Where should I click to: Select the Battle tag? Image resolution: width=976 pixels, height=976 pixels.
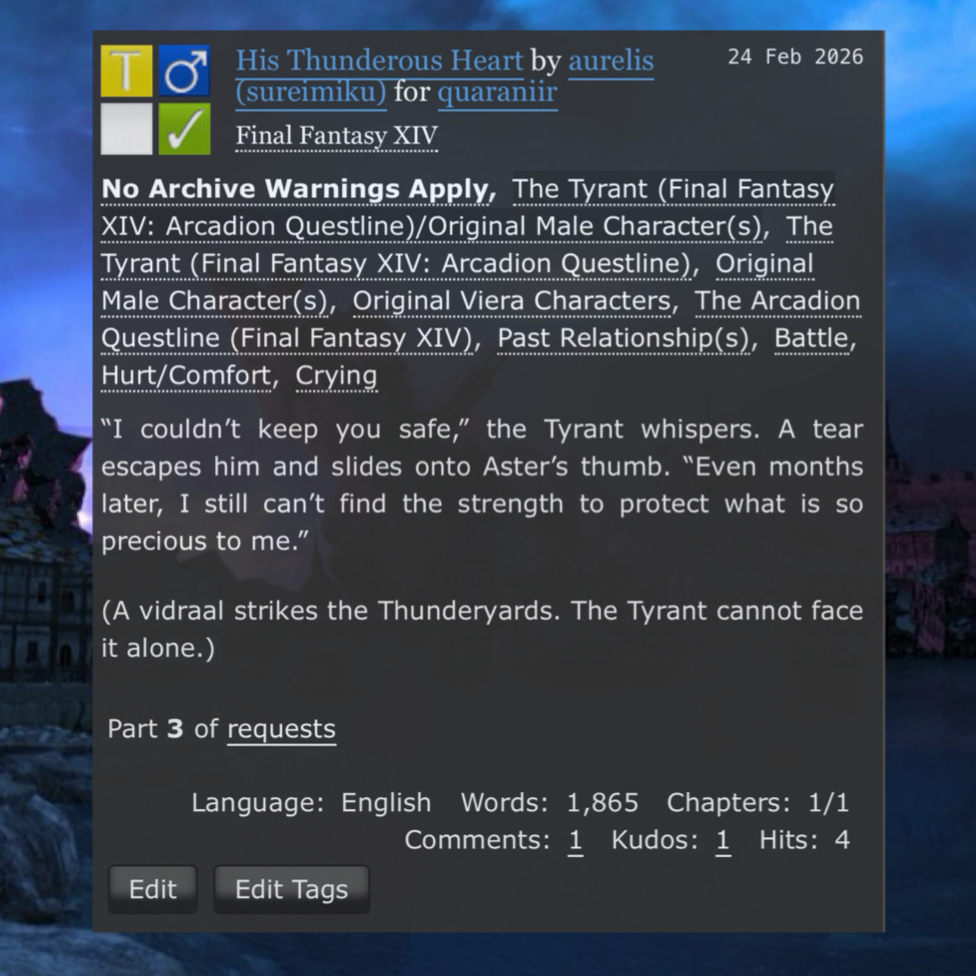(x=812, y=339)
